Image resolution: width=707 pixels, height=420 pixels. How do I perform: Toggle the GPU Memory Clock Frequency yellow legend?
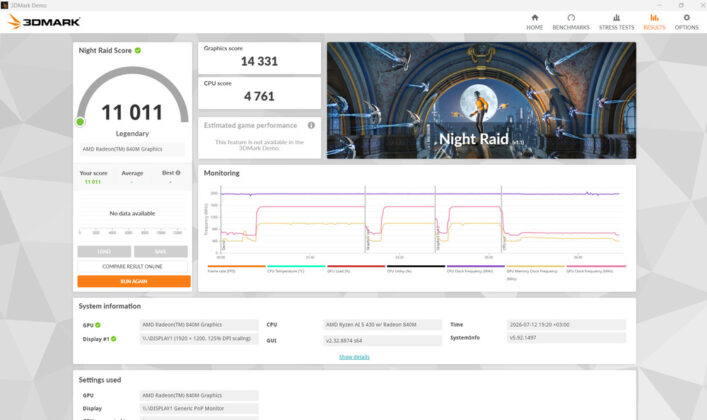click(535, 272)
